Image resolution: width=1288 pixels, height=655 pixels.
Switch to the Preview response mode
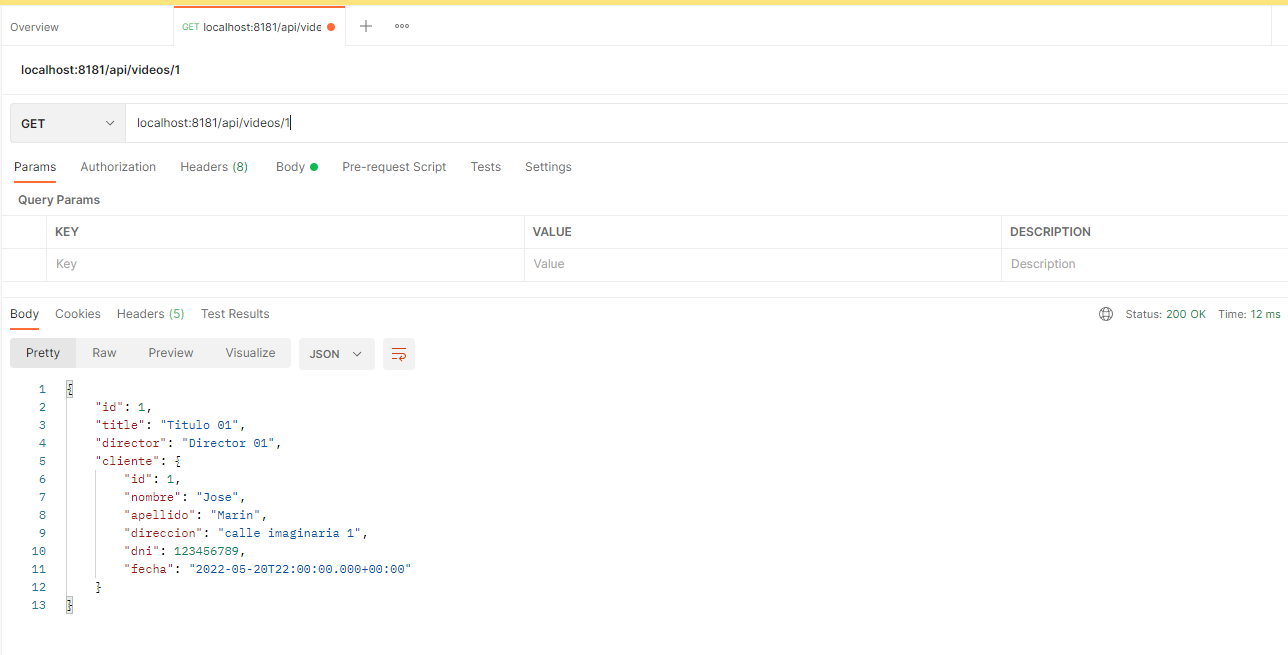[170, 352]
